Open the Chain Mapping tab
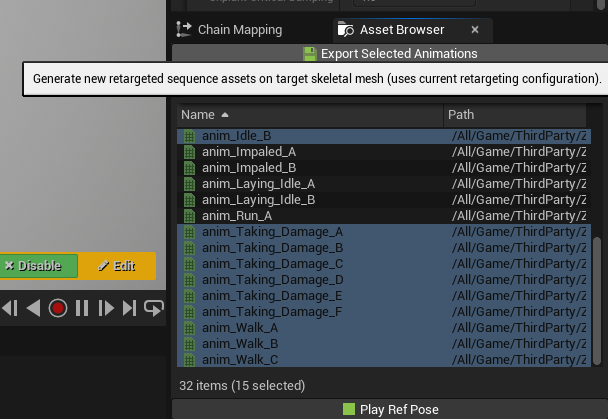 click(230, 30)
